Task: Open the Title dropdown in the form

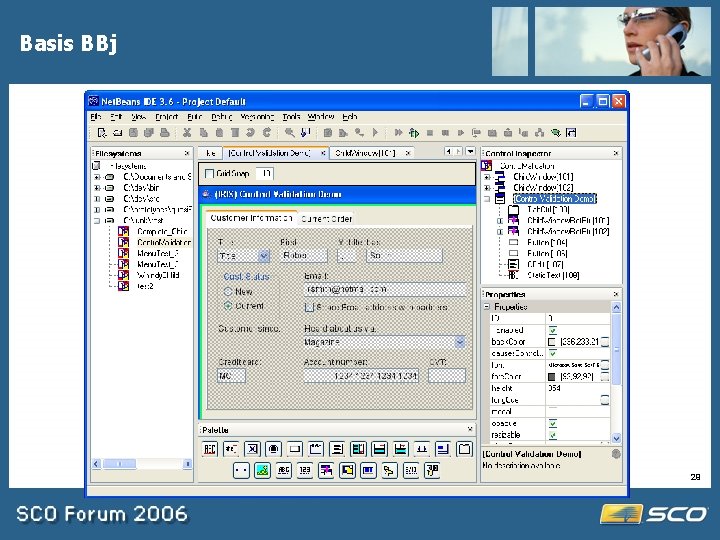Action: tap(264, 256)
